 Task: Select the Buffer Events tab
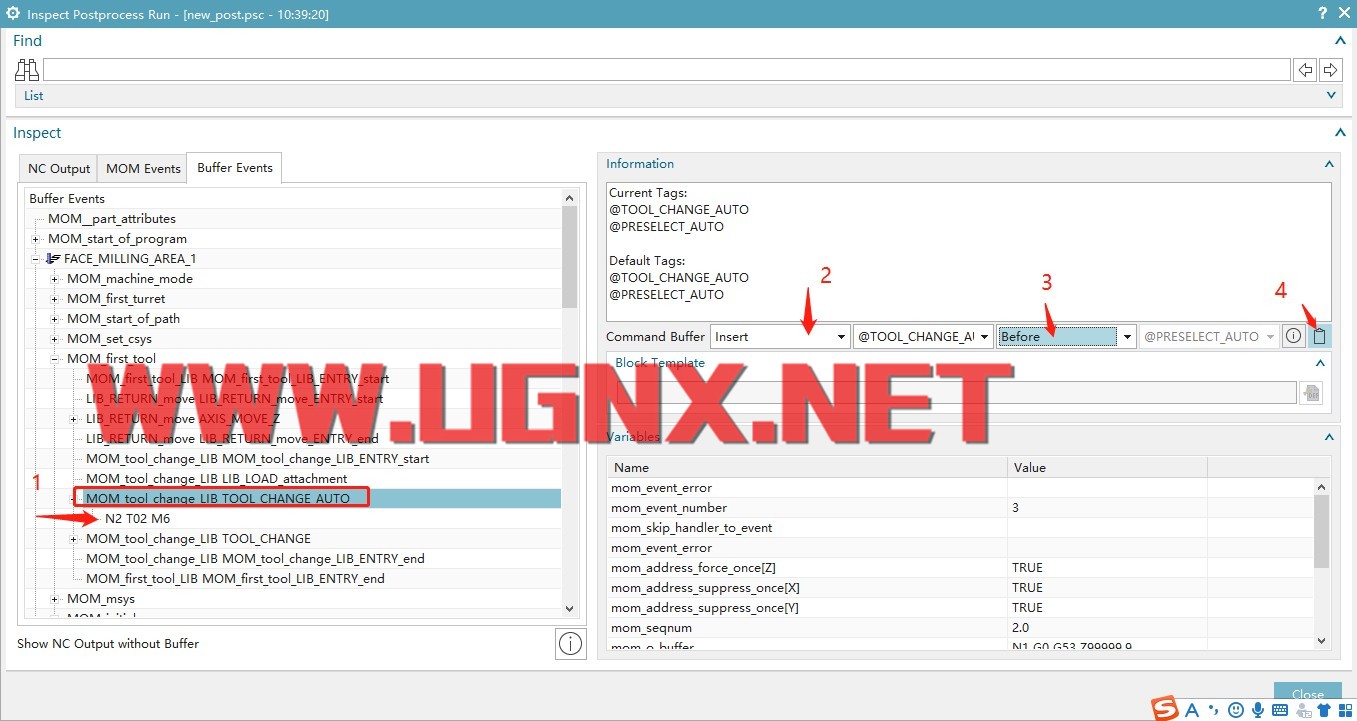pos(235,168)
